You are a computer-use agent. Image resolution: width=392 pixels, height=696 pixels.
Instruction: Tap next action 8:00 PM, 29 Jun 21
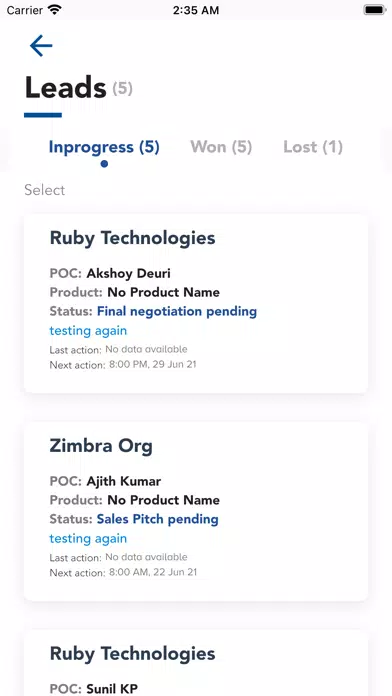coord(153,365)
